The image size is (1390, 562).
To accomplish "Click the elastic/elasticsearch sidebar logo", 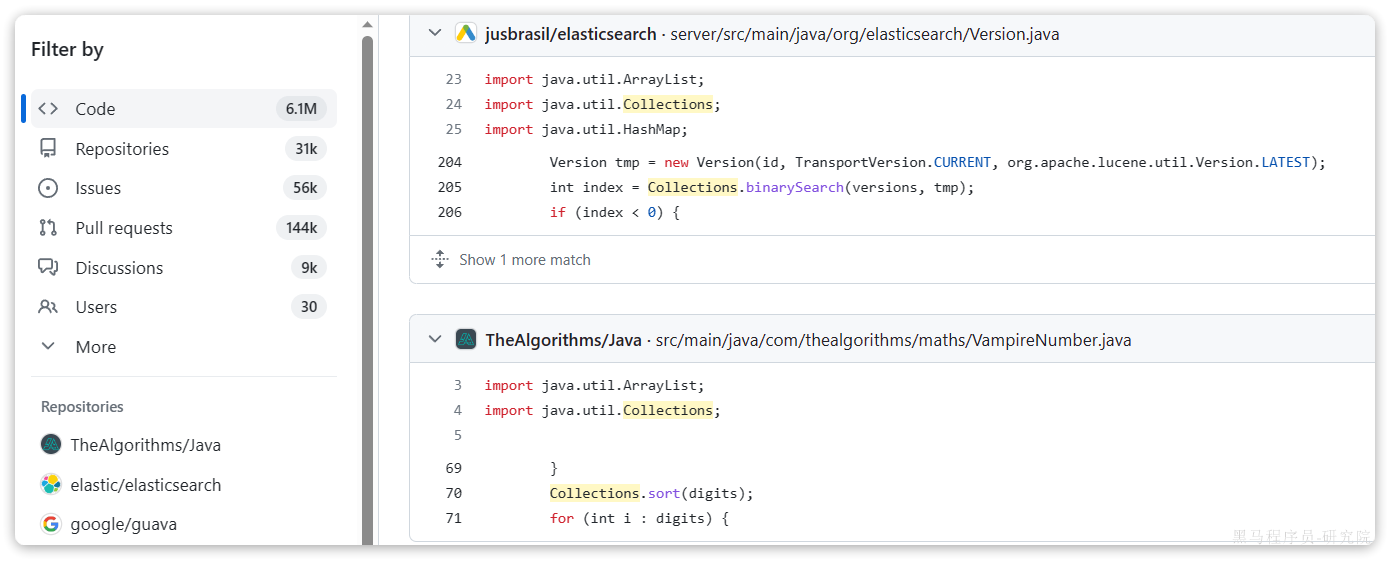I will tap(51, 485).
